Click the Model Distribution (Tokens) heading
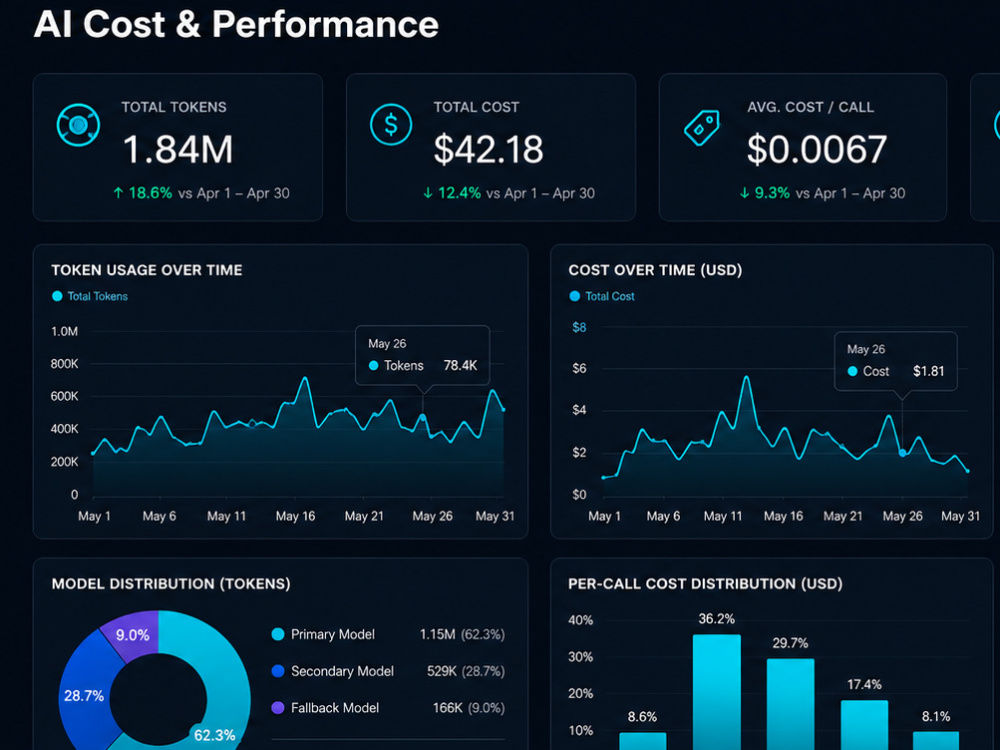 [171, 584]
